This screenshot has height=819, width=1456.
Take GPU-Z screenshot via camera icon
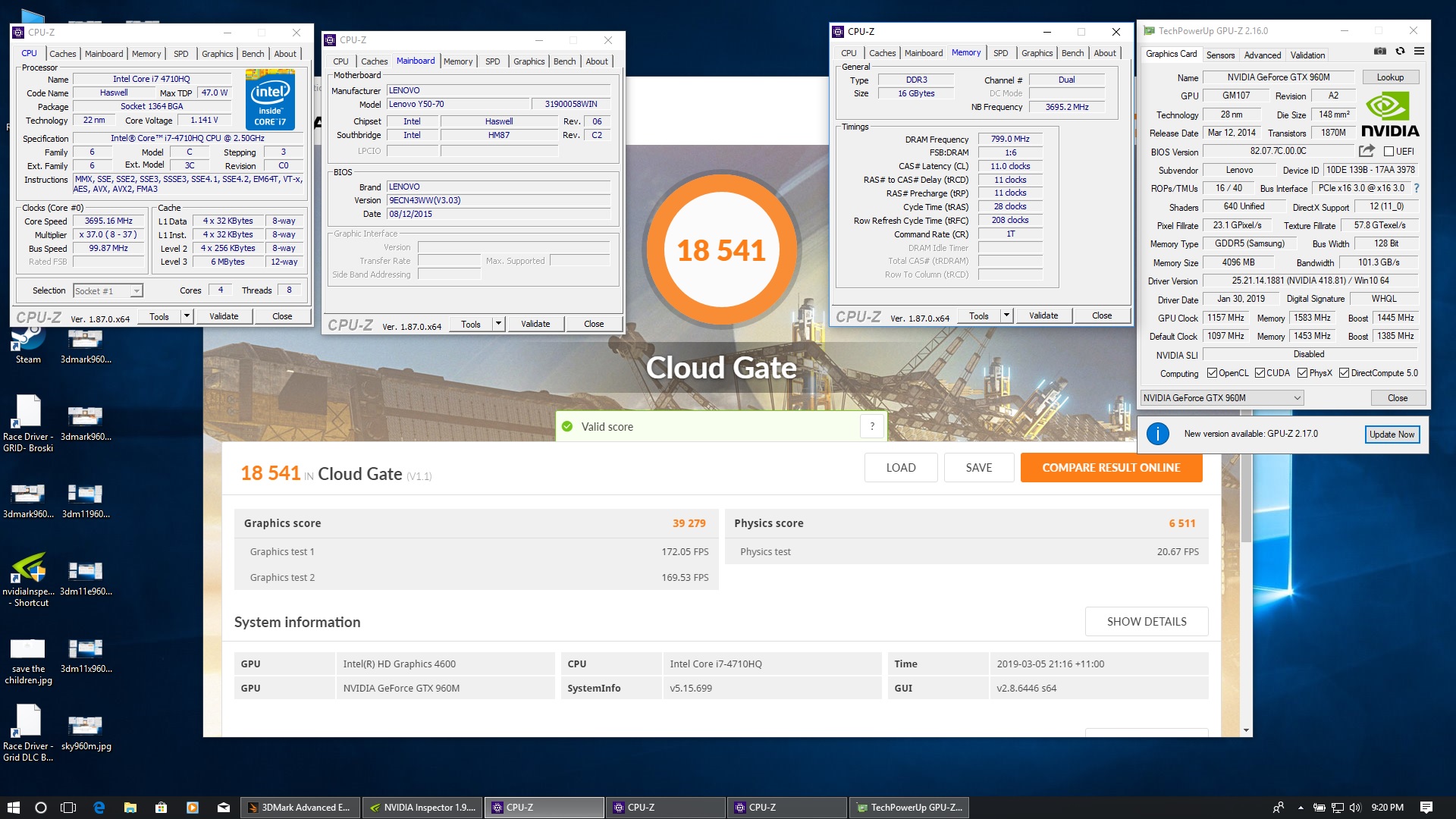[1380, 52]
